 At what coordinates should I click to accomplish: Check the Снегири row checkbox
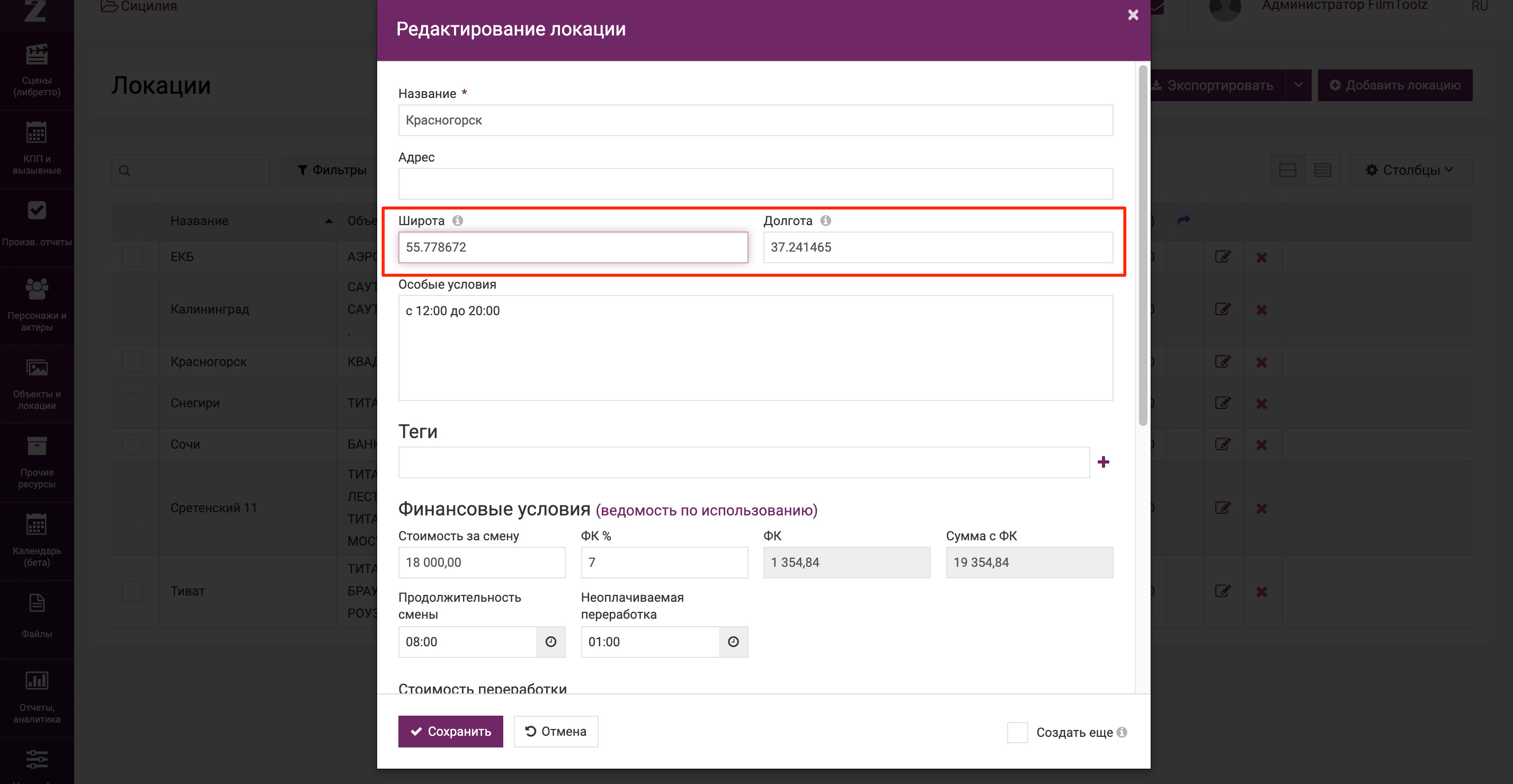133,404
